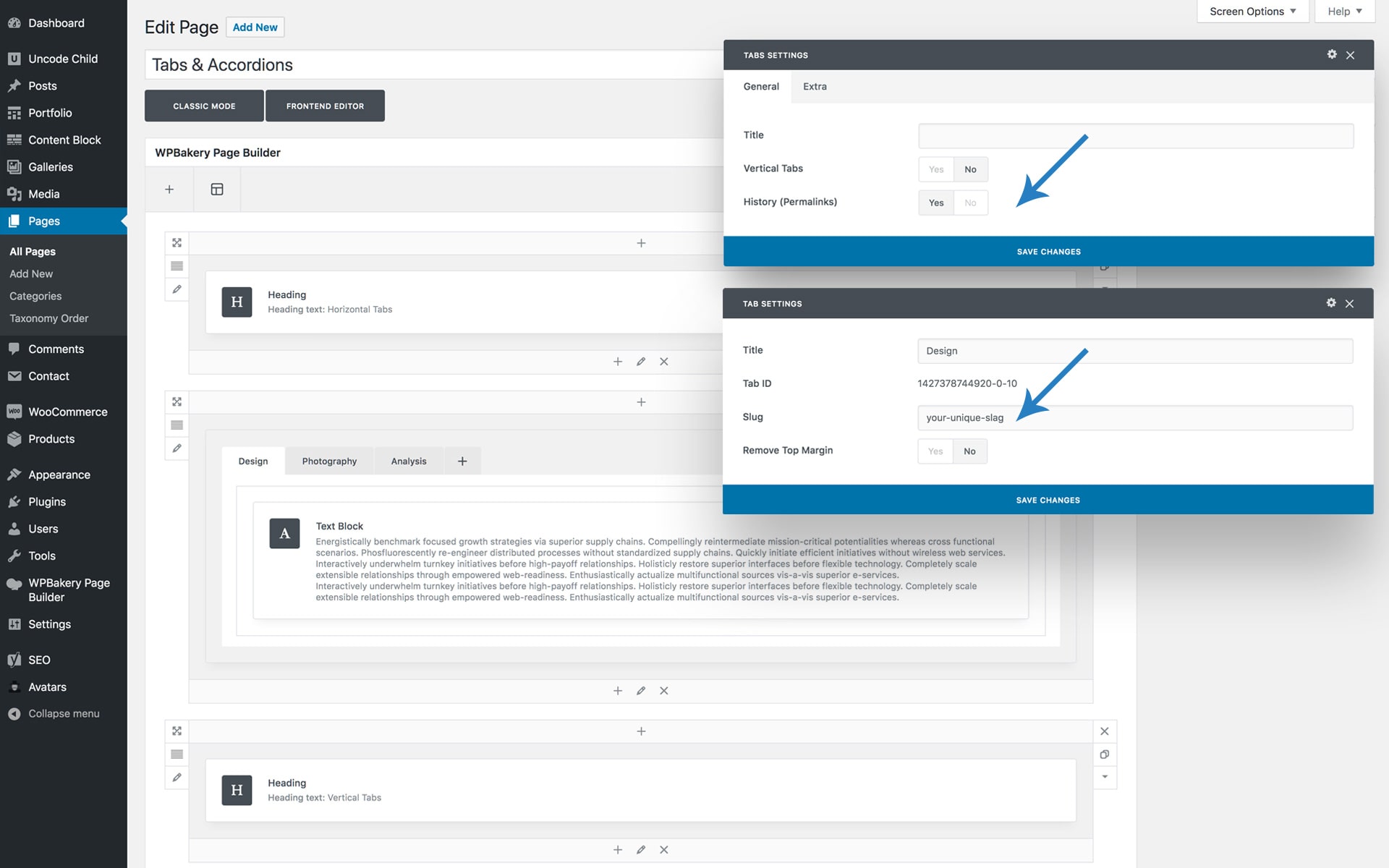Click the Tabs Settings gear icon
The height and width of the screenshot is (868, 1389).
click(1332, 55)
